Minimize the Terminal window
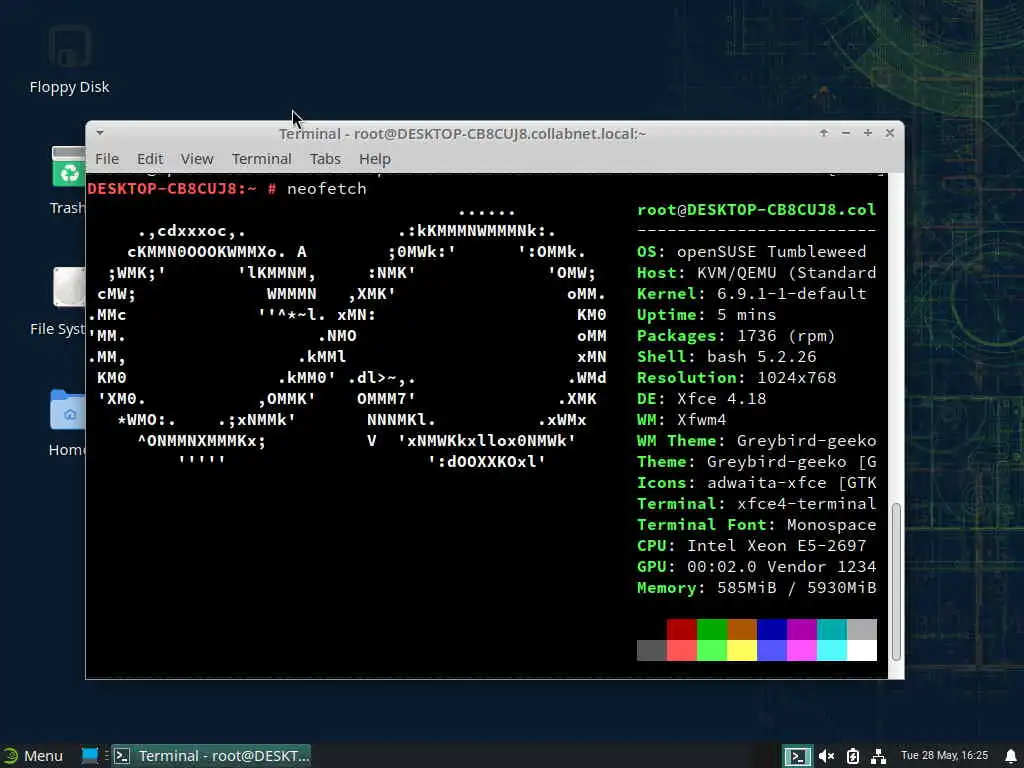This screenshot has height=768, width=1024. tap(846, 133)
